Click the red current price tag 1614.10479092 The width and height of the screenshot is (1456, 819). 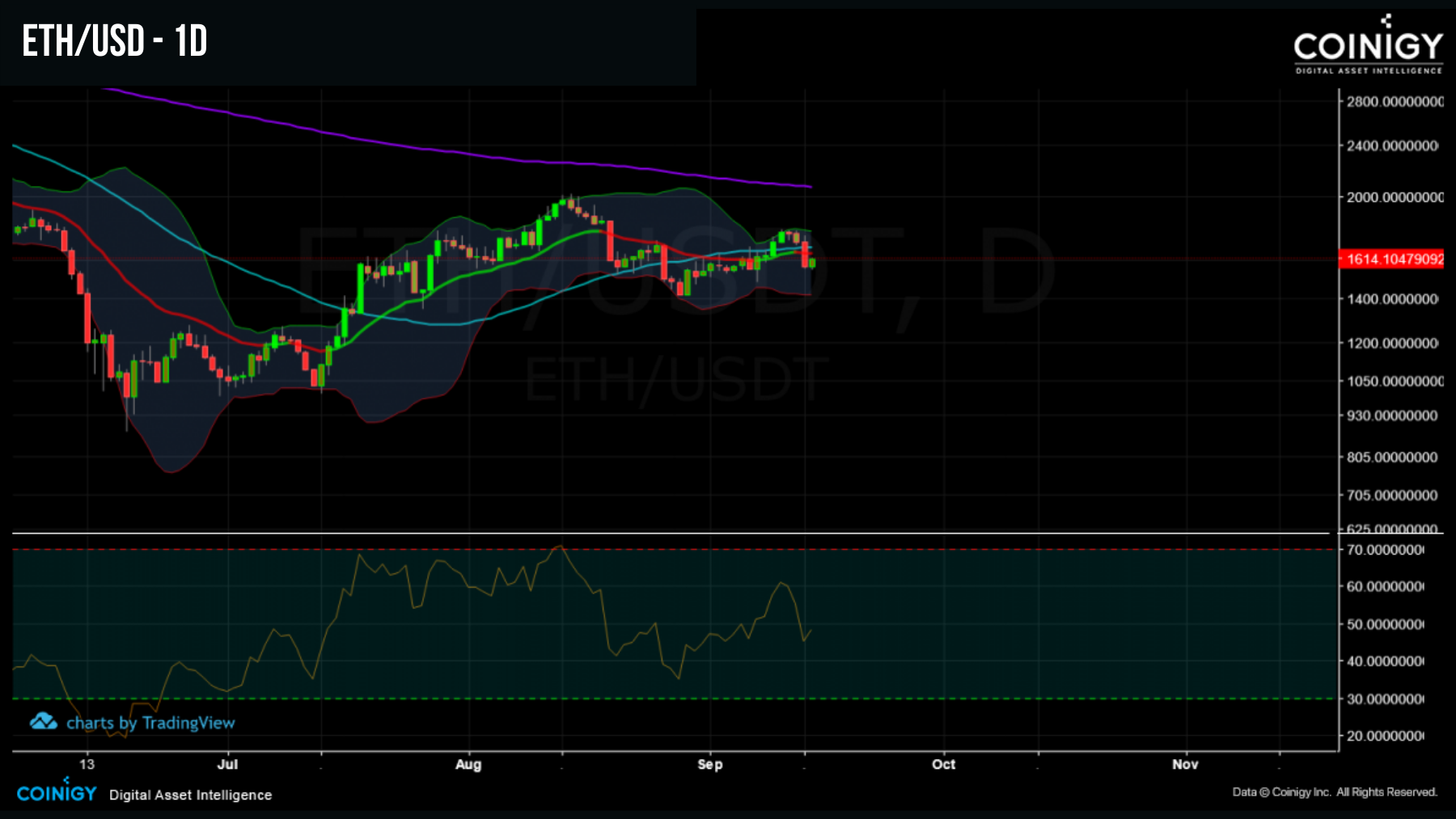(x=1390, y=257)
